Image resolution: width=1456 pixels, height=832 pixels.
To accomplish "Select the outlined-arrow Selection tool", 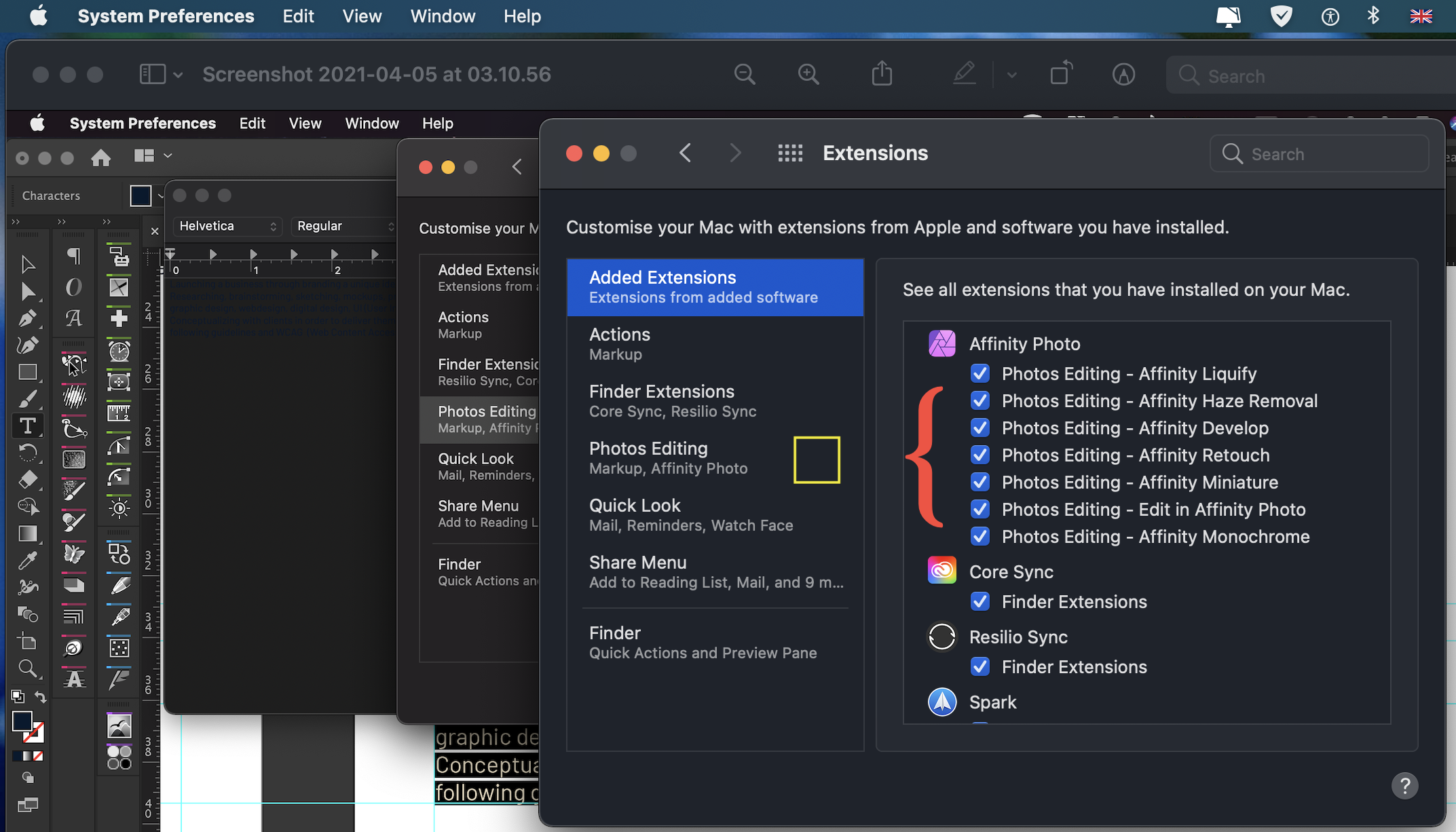I will [28, 264].
